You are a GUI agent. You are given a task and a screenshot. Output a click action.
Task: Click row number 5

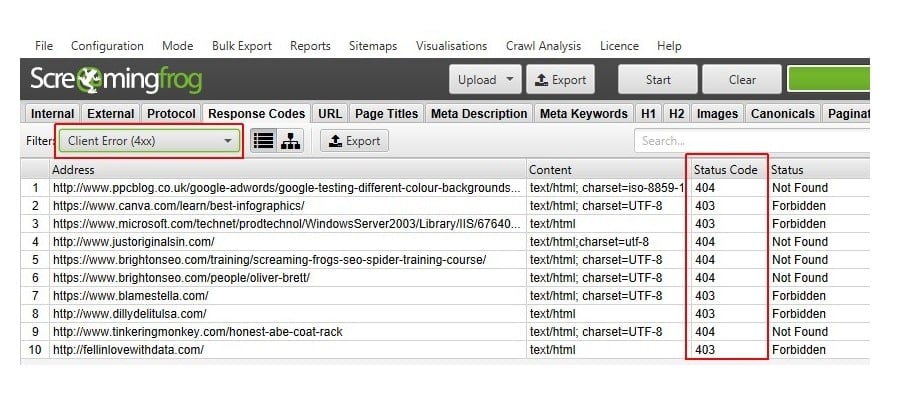[36, 260]
